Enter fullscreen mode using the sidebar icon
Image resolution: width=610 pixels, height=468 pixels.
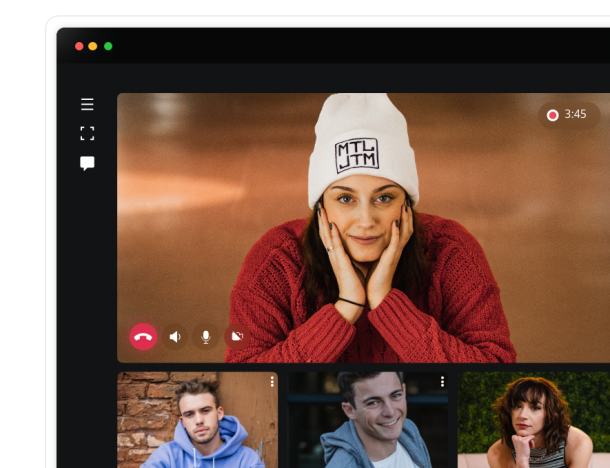click(x=87, y=133)
